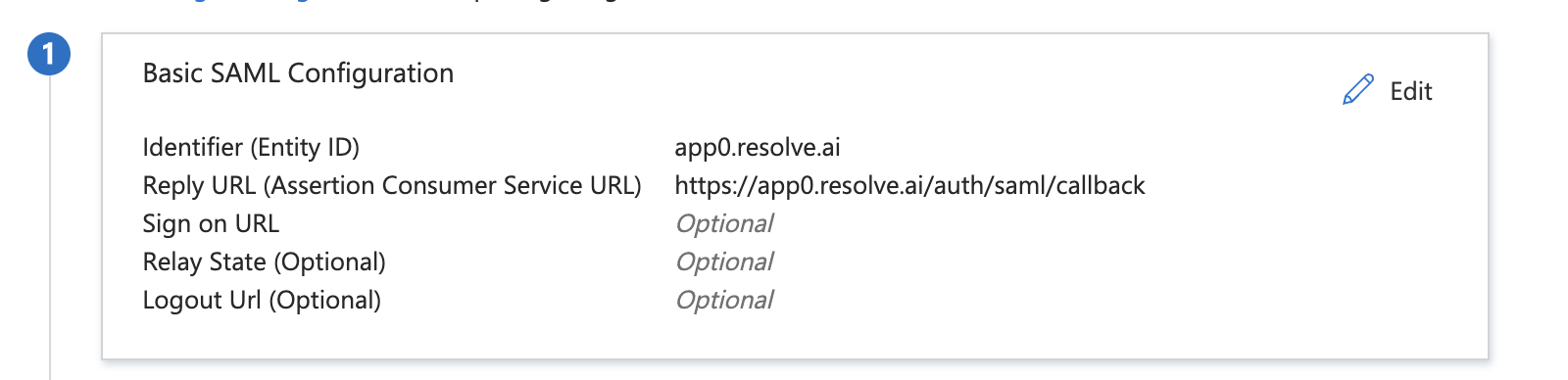Select the Identifier (Entity ID) label
This screenshot has width=1568, height=380.
(x=251, y=148)
